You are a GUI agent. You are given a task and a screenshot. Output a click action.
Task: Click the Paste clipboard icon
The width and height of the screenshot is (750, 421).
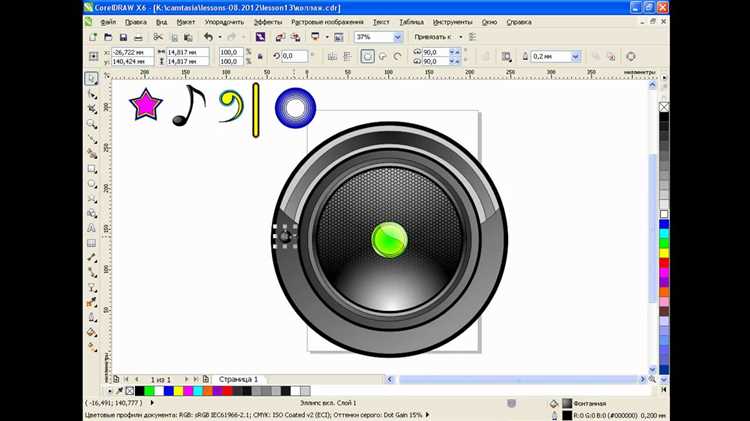[188, 37]
